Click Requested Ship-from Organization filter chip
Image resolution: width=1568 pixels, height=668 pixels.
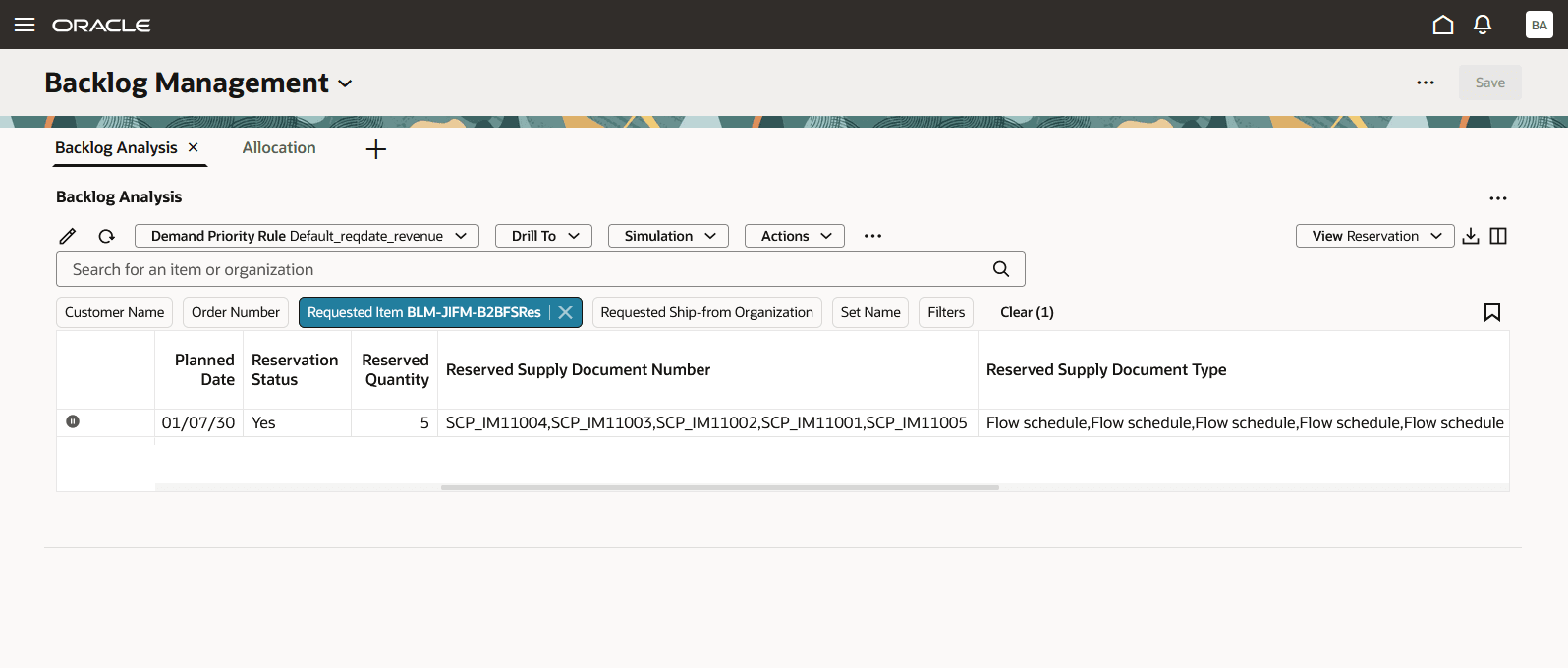pyautogui.click(x=707, y=312)
